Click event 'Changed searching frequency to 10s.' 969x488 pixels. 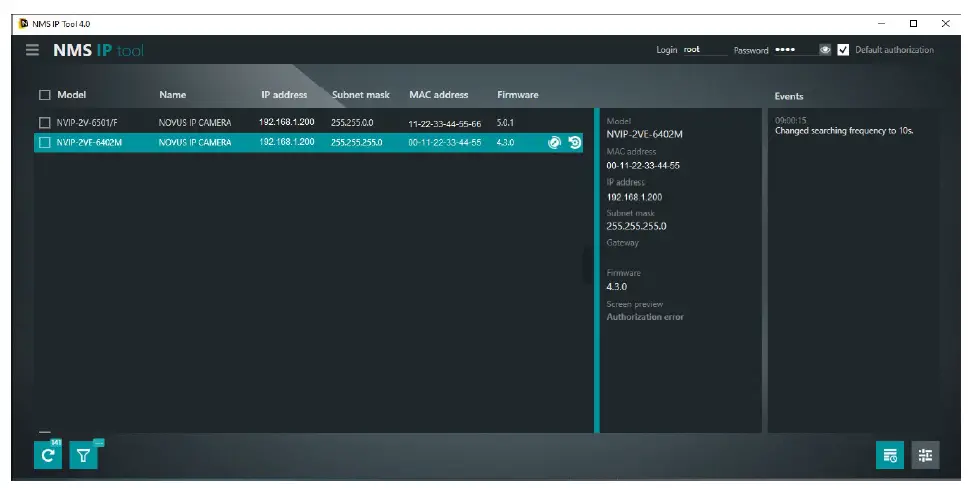click(844, 131)
